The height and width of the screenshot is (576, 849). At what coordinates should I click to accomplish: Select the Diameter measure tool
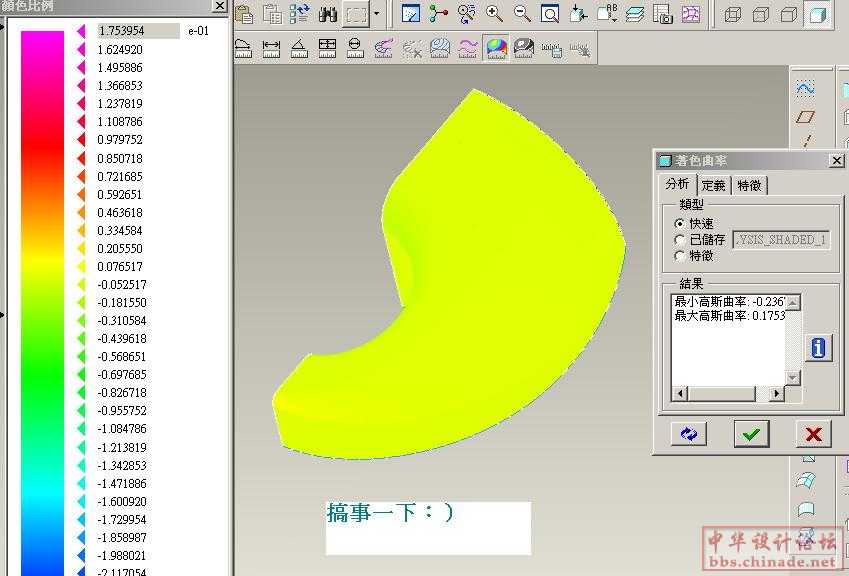(355, 48)
